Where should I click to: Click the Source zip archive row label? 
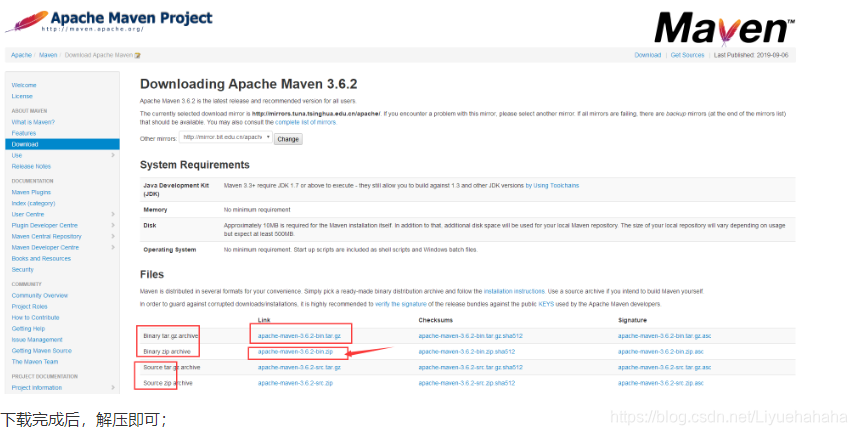[x=168, y=384]
